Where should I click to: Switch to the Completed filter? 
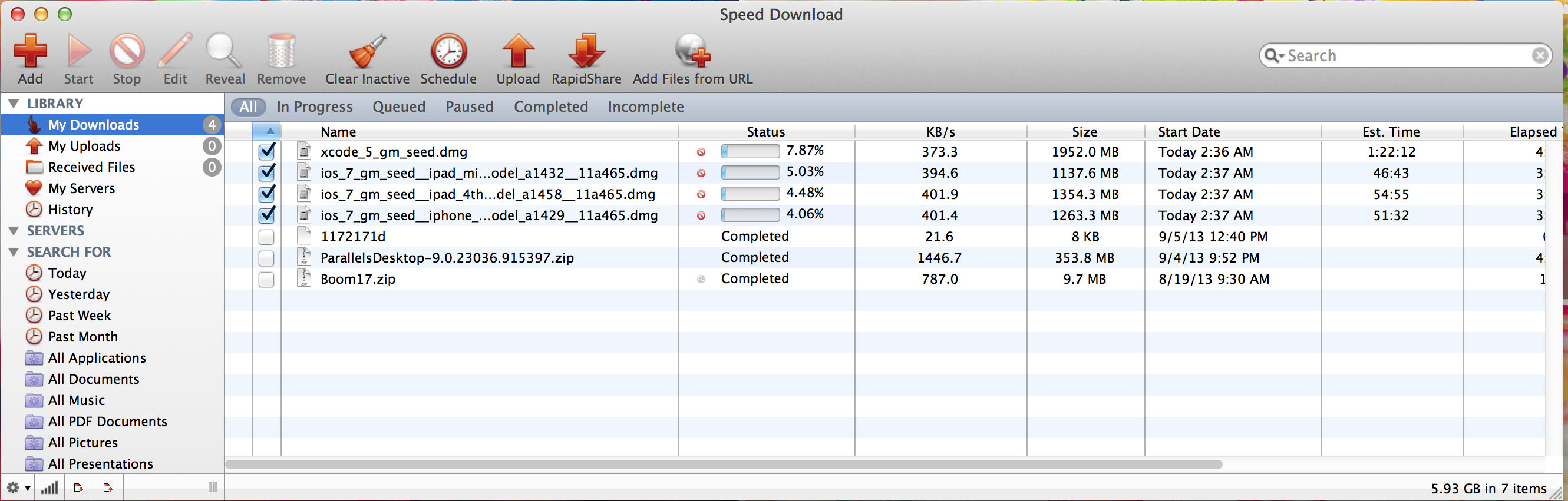pos(551,107)
